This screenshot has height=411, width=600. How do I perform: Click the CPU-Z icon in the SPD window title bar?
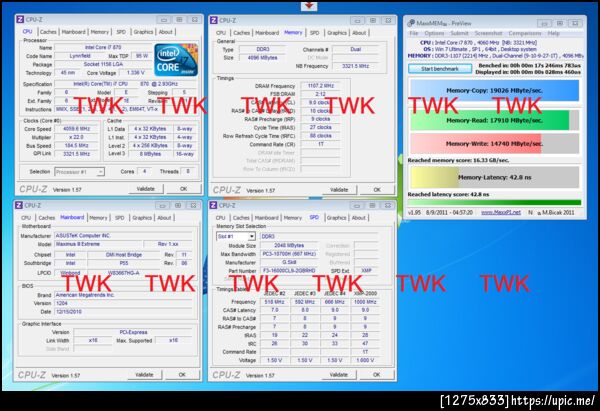214,206
